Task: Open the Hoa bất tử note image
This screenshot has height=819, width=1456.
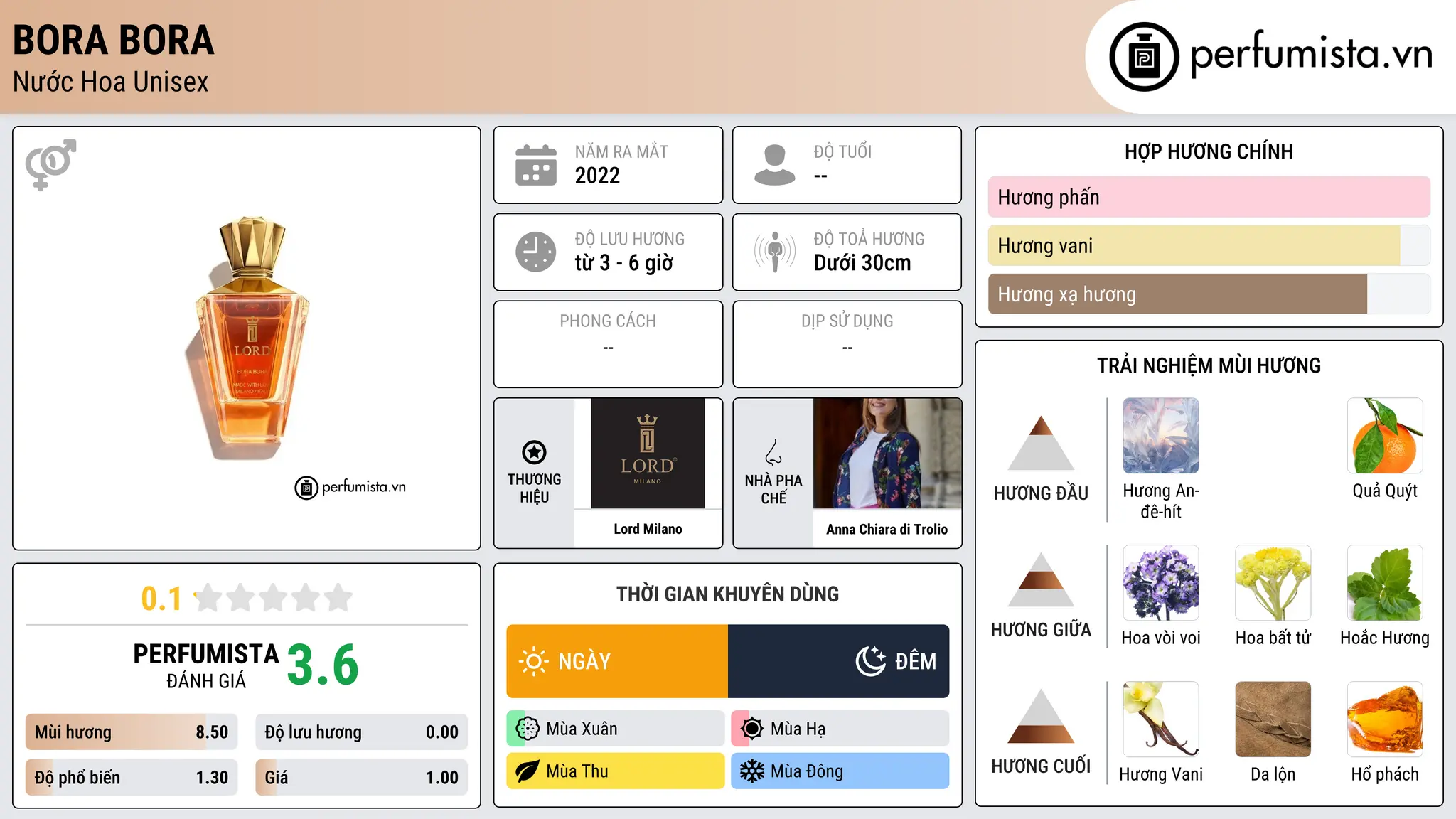Action: [x=1273, y=583]
